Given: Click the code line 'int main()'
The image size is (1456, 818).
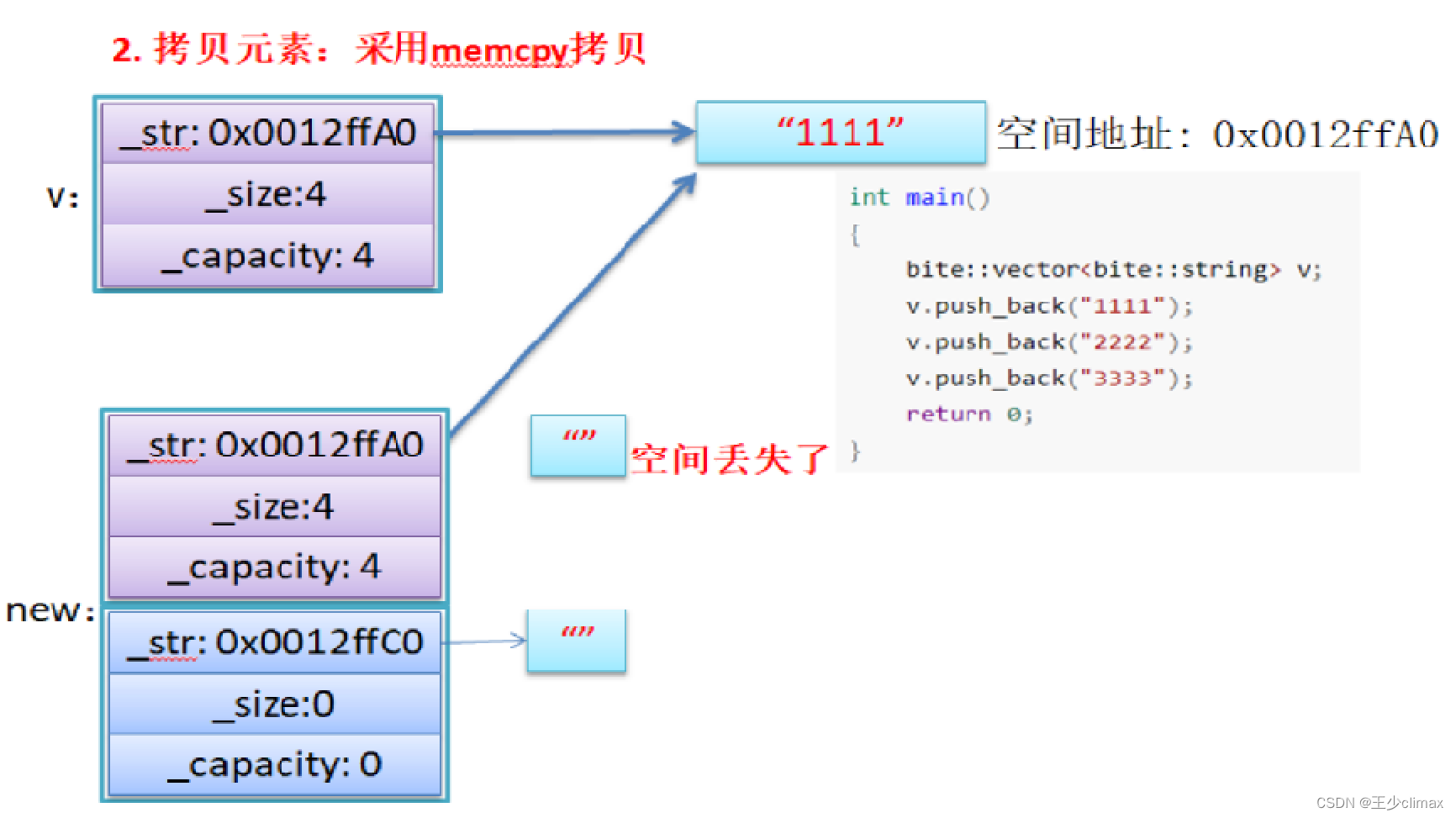Looking at the screenshot, I should (920, 198).
